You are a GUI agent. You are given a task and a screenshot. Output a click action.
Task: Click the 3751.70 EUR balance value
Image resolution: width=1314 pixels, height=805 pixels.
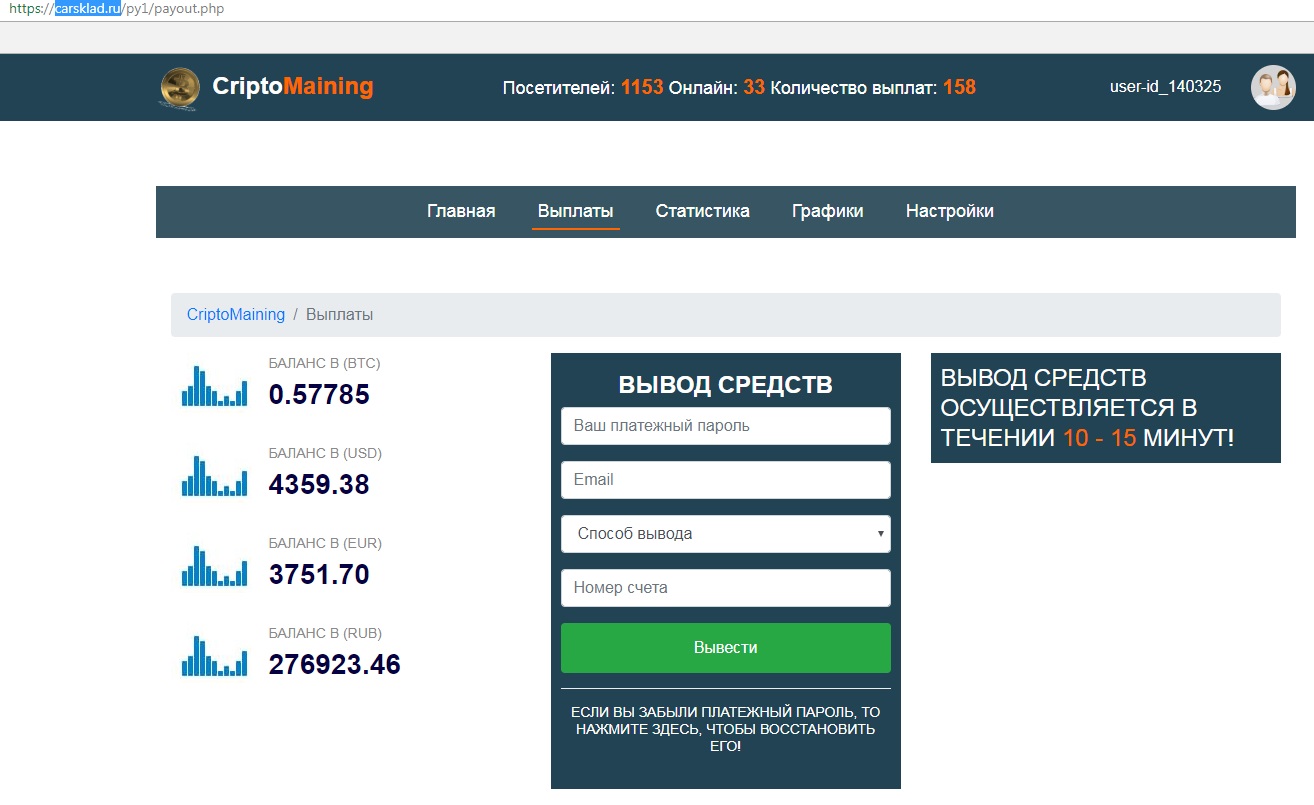(x=319, y=575)
